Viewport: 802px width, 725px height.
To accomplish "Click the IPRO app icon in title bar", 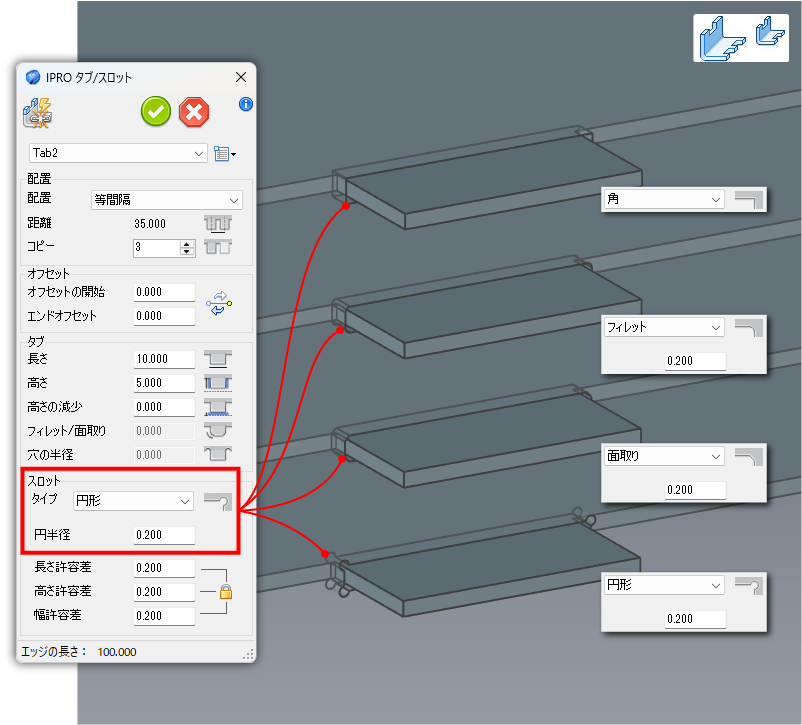I will click(x=33, y=77).
